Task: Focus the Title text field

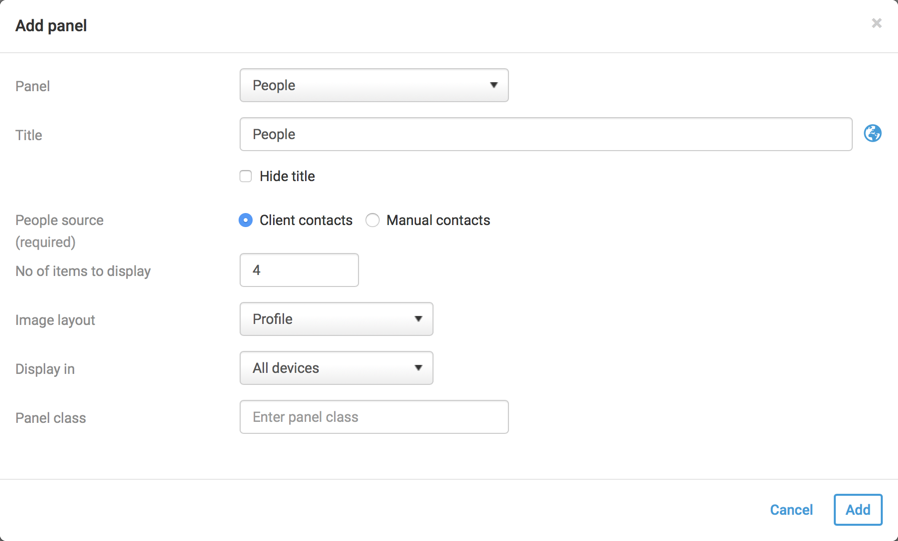Action: [545, 135]
